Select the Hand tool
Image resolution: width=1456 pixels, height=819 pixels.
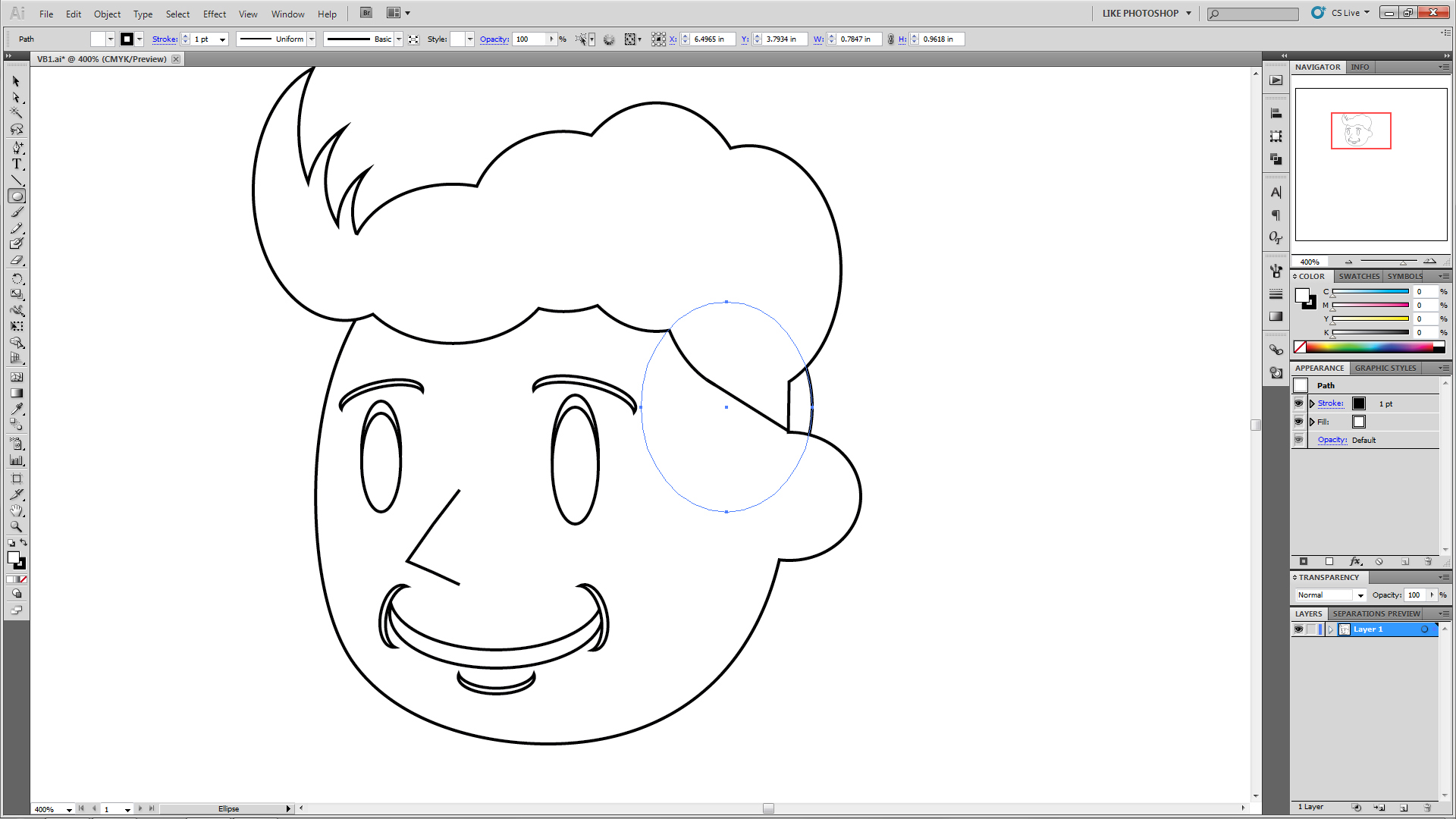(x=17, y=510)
